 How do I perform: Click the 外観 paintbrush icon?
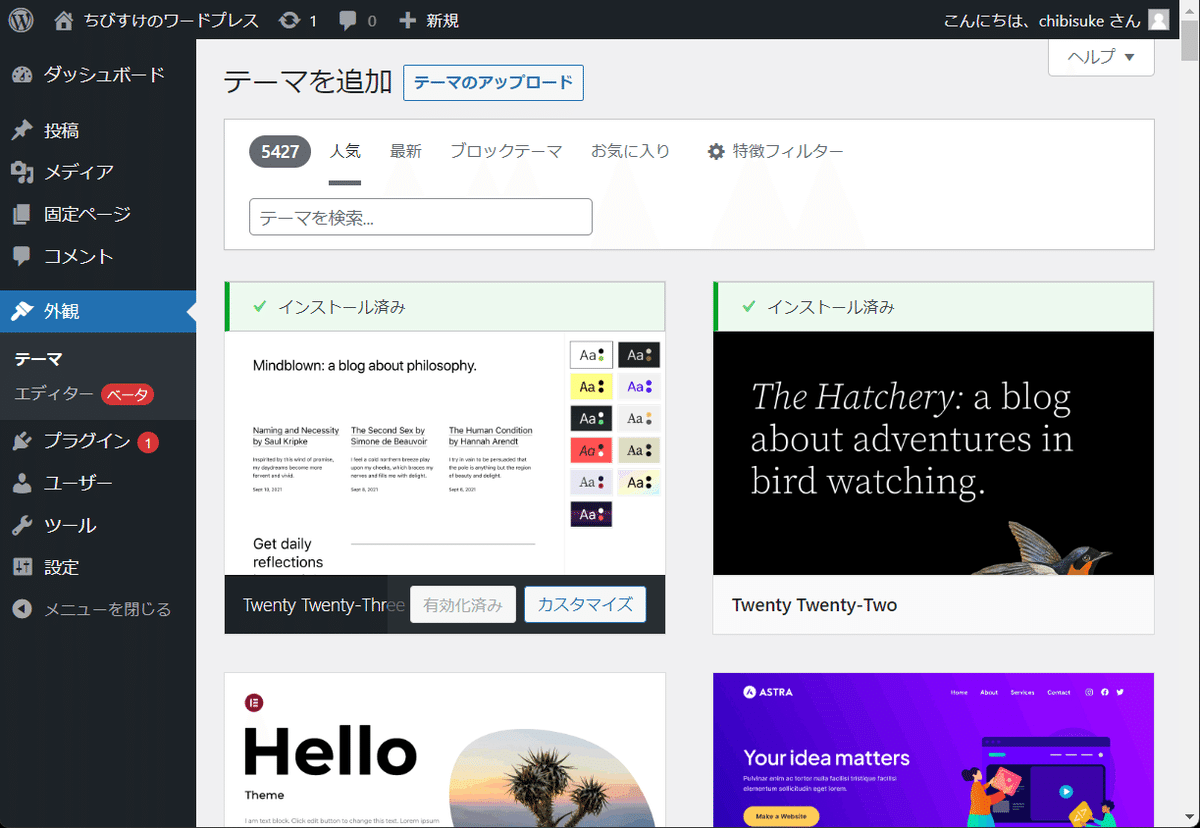tap(22, 311)
